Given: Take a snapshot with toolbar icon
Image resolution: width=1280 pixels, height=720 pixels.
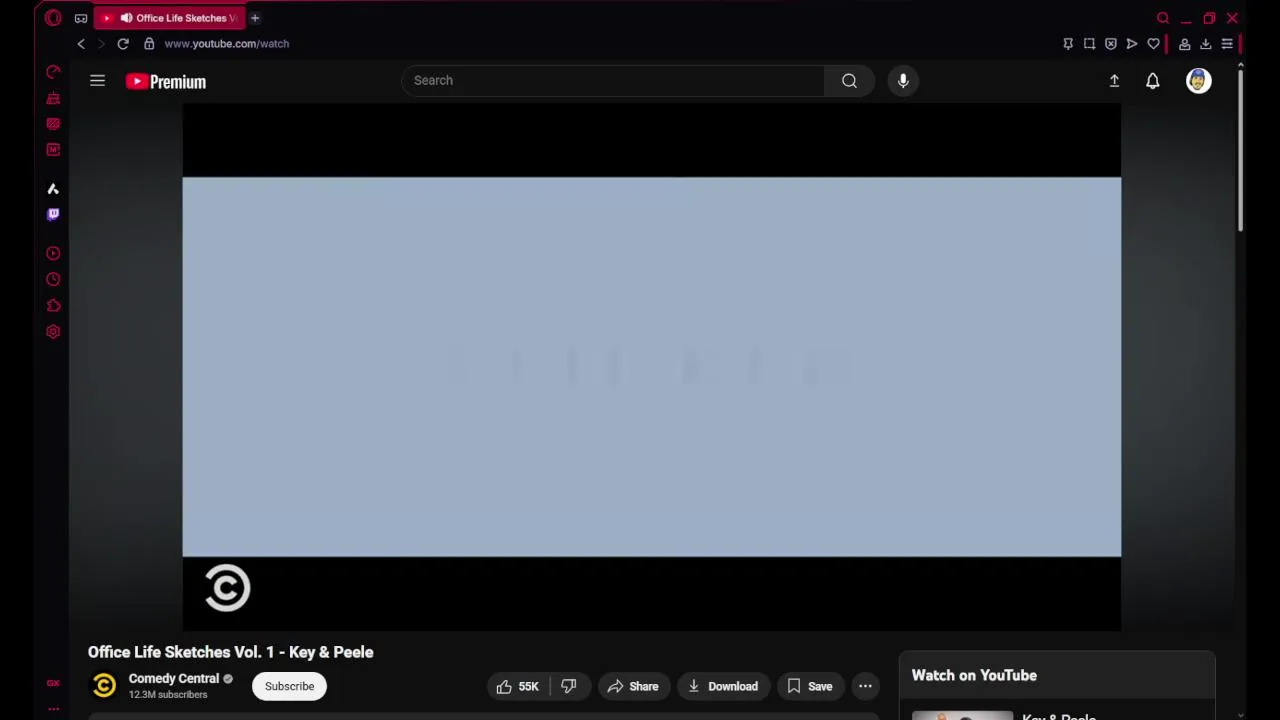Looking at the screenshot, I should coord(1089,44).
